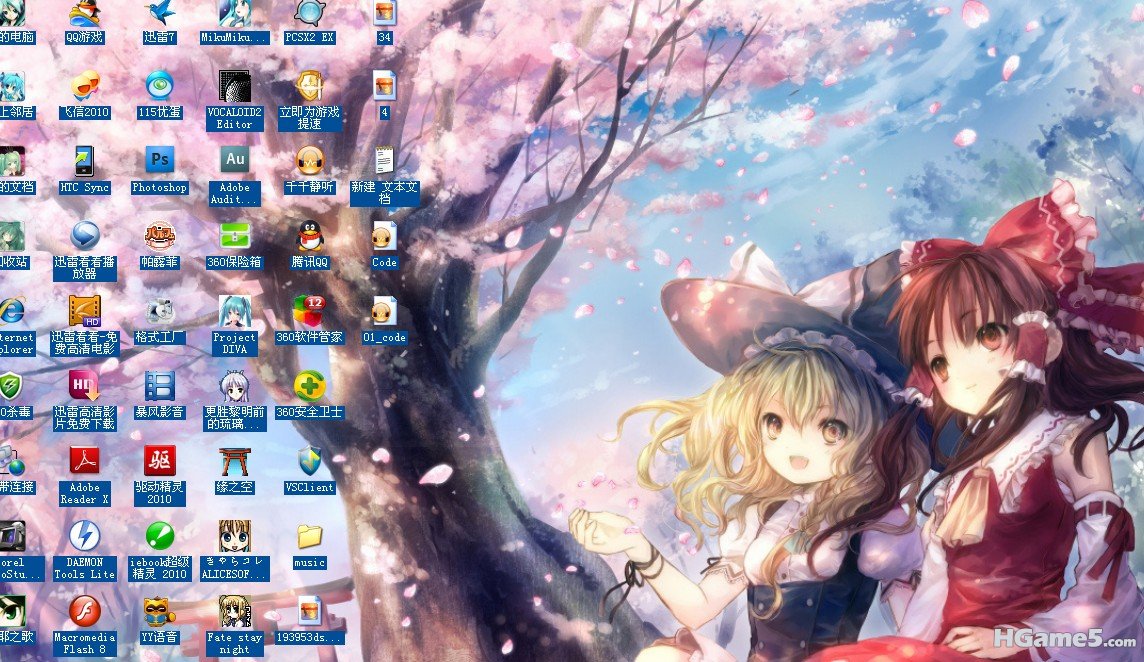1144x662 pixels.
Task: Launch the 迅雷7 download manager icon
Action: (x=160, y=15)
